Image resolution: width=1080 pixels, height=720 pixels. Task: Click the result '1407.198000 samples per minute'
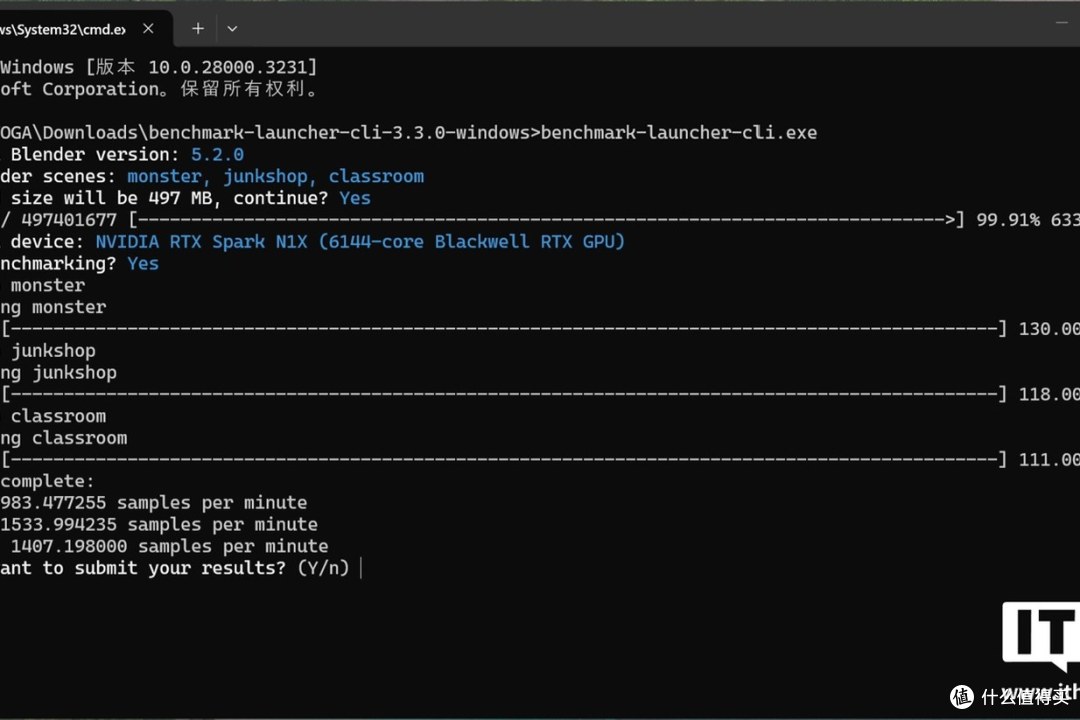tap(169, 546)
